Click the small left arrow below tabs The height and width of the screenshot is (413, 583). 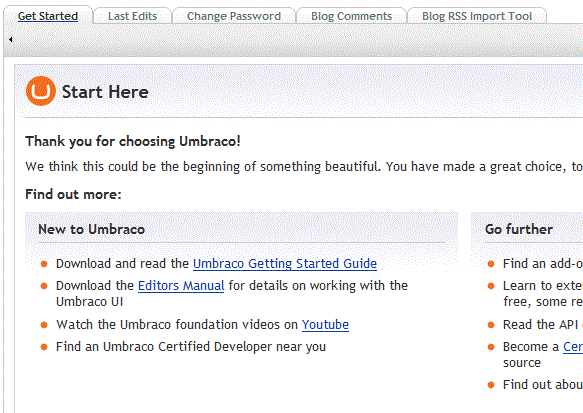pyautogui.click(x=10, y=39)
